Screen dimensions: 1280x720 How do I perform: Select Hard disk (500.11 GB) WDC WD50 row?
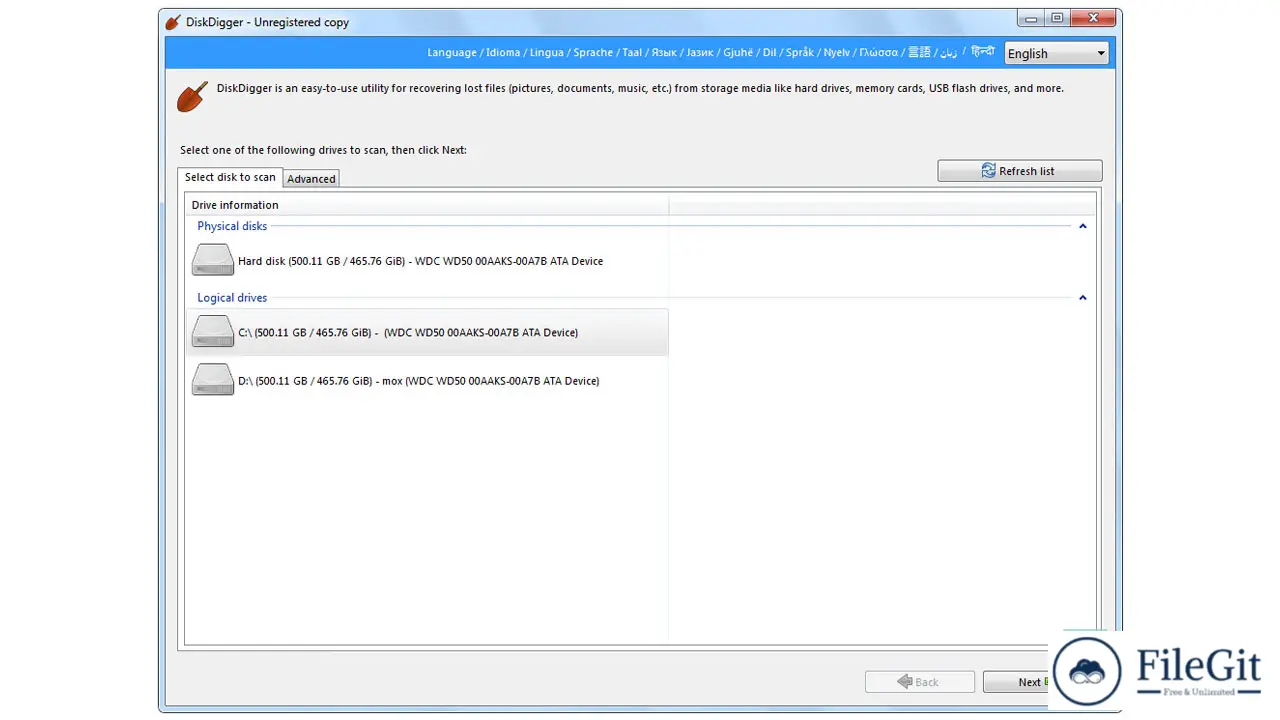[x=427, y=261]
